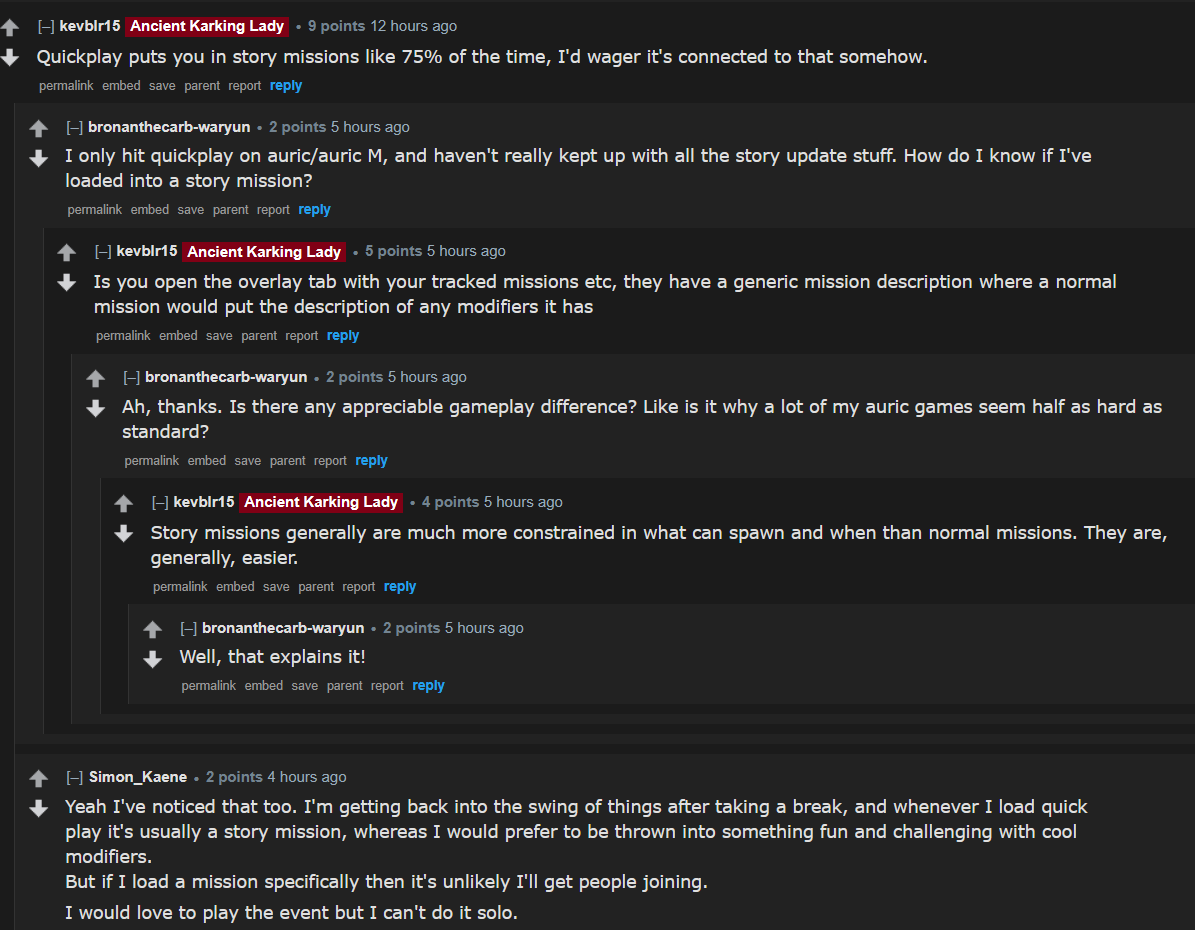The width and height of the screenshot is (1195, 930).
Task: Embed bronanthecarb-waryun's auric quickplay question
Action: 150,210
